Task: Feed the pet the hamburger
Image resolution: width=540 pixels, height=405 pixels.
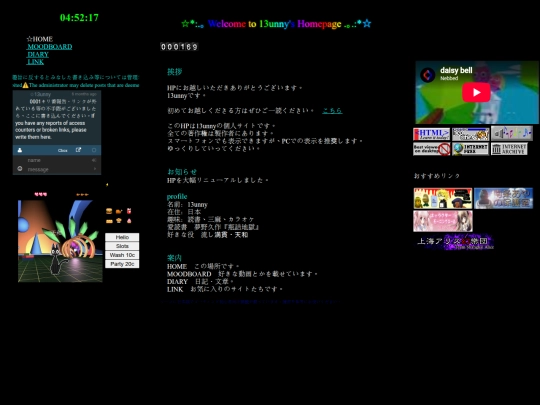Action: click(109, 211)
